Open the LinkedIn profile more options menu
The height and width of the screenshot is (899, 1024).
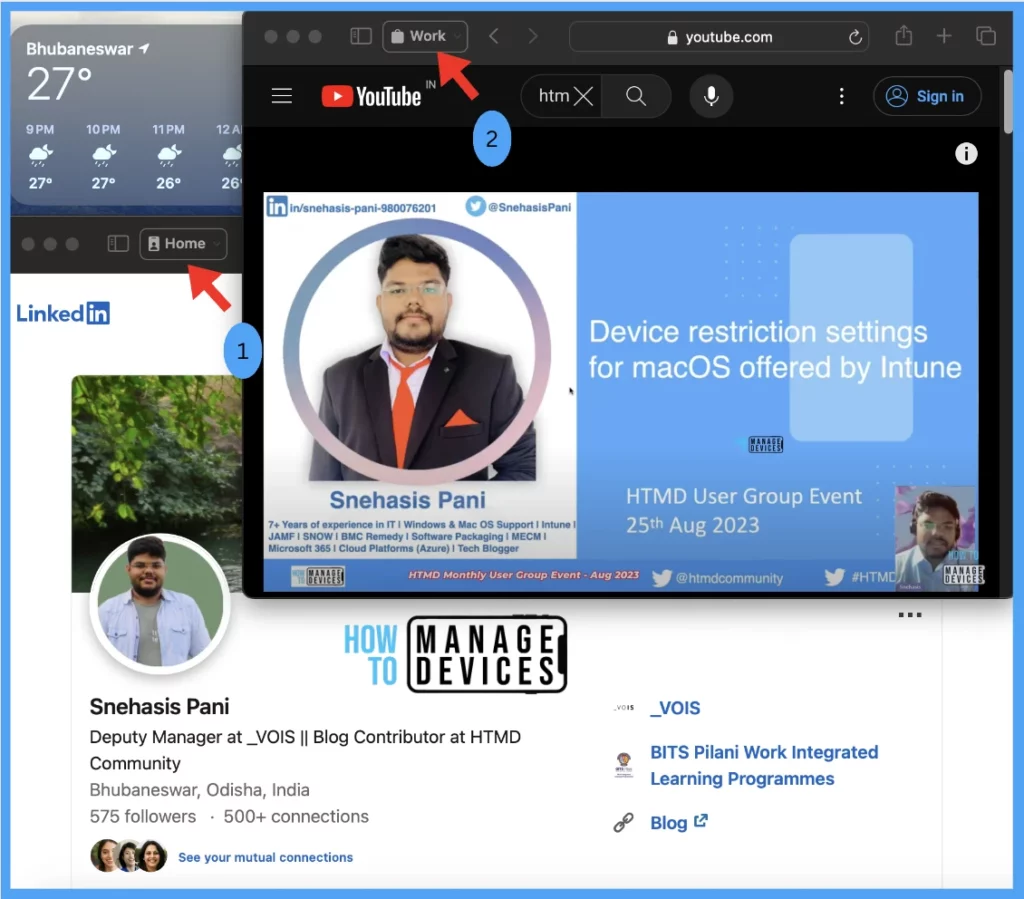910,614
